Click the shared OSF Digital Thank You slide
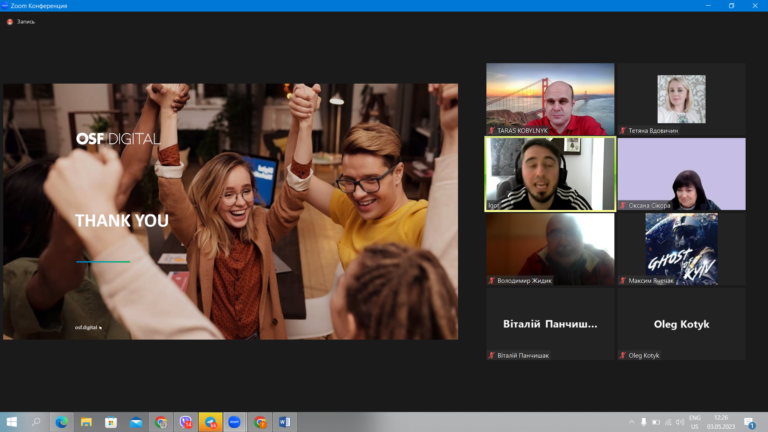This screenshot has height=432, width=768. [230, 211]
